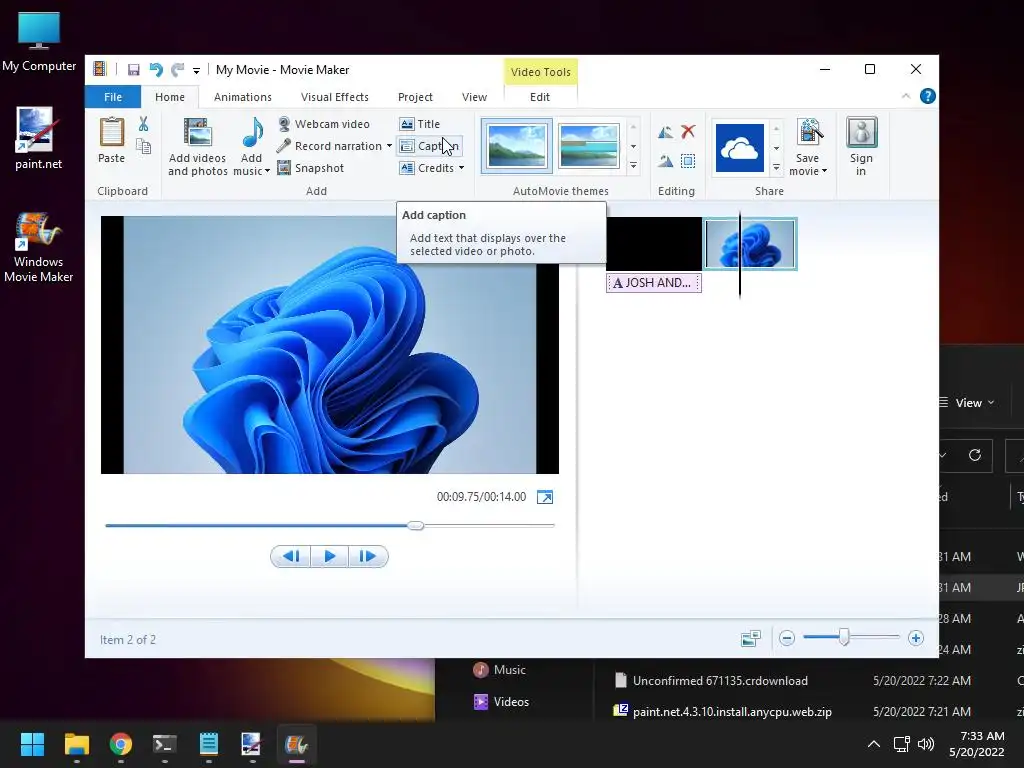Image resolution: width=1024 pixels, height=768 pixels.
Task: Click the OneDrive cloud share icon
Action: (739, 148)
